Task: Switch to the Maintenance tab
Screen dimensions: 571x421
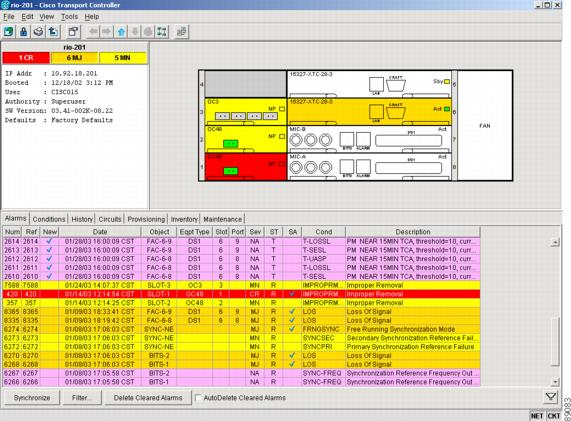Action: [x=223, y=219]
